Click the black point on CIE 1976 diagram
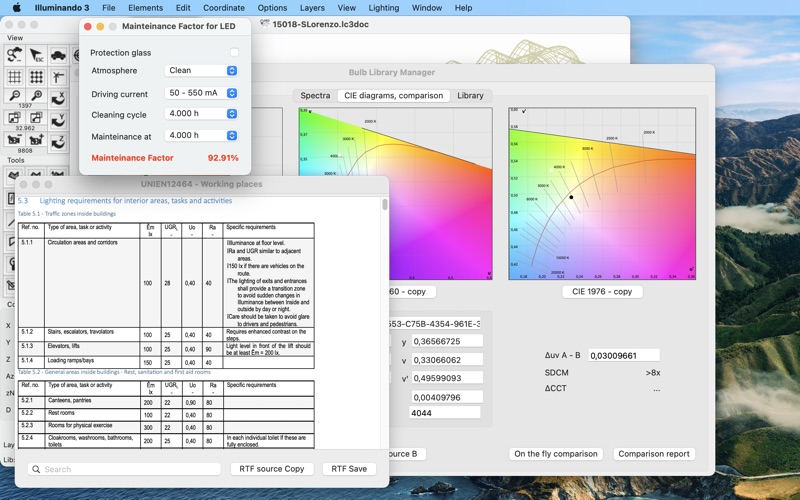This screenshot has height=500, width=800. point(571,197)
